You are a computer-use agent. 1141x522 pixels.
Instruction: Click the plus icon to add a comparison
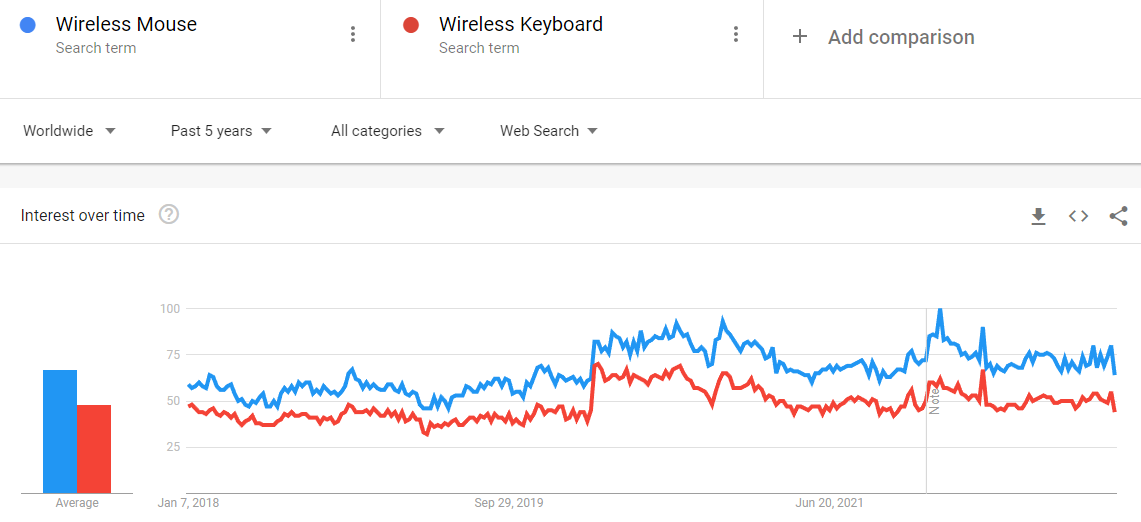tap(800, 37)
